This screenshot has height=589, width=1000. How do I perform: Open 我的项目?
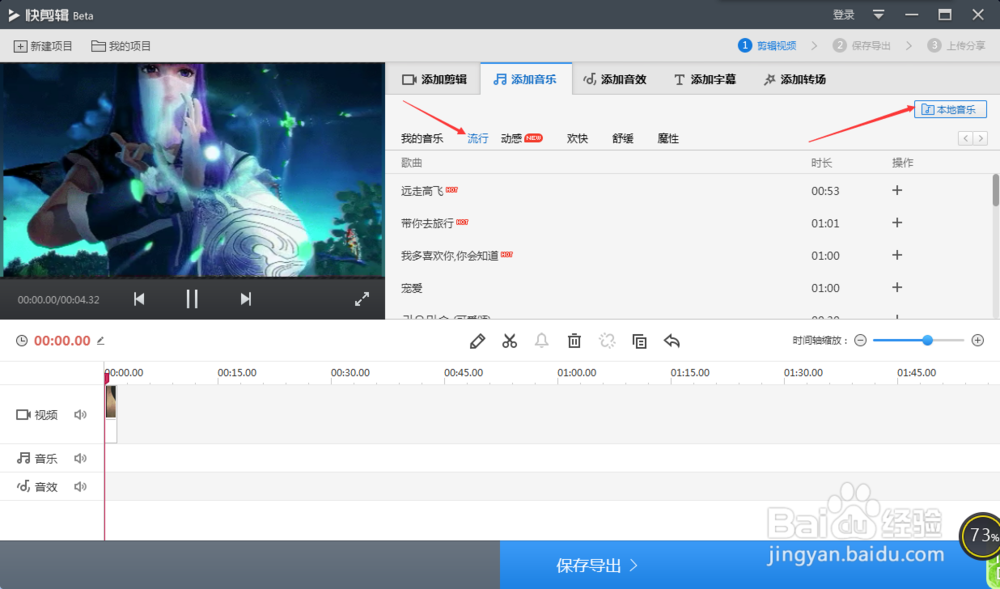pyautogui.click(x=121, y=46)
